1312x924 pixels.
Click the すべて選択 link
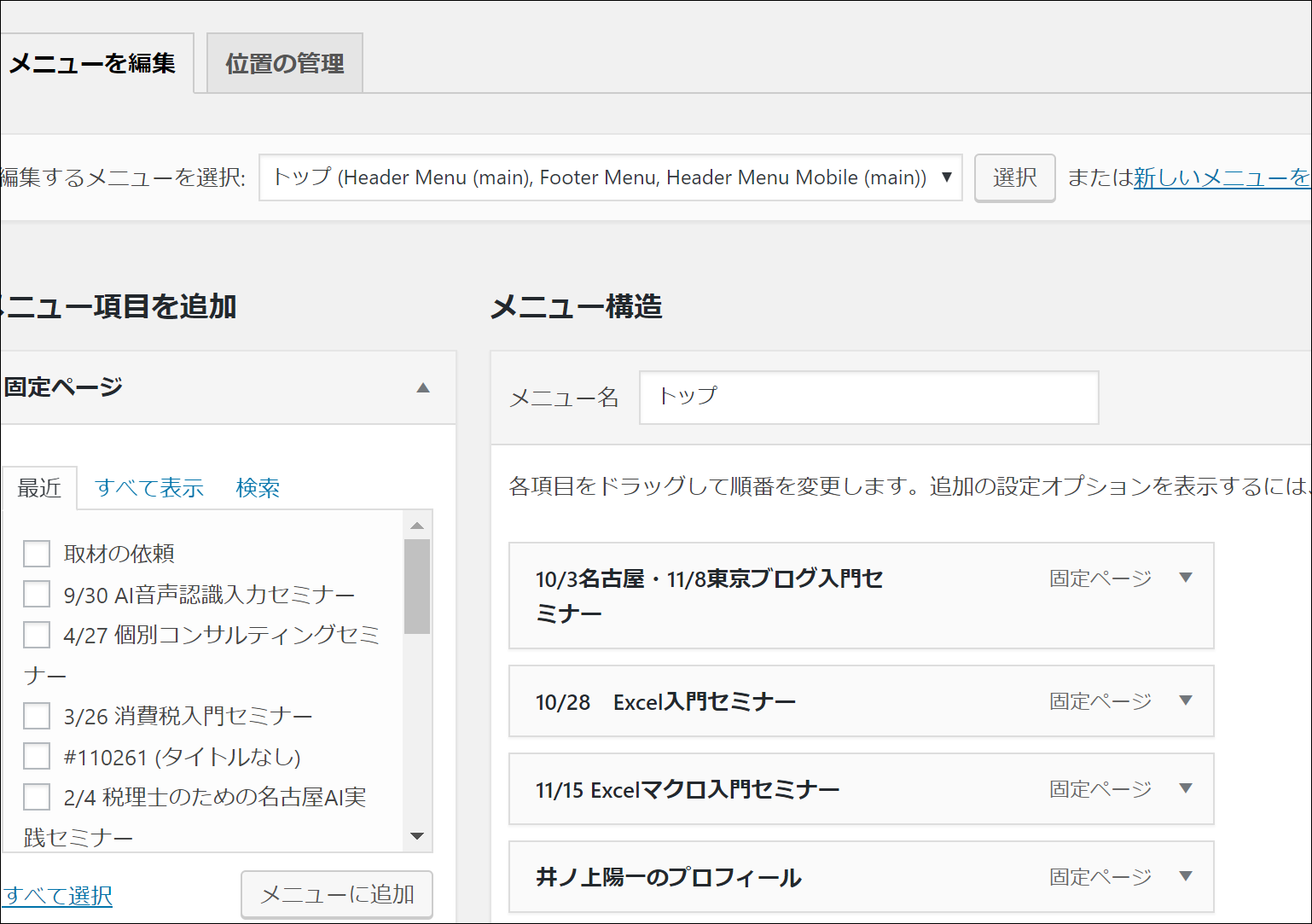[x=57, y=896]
